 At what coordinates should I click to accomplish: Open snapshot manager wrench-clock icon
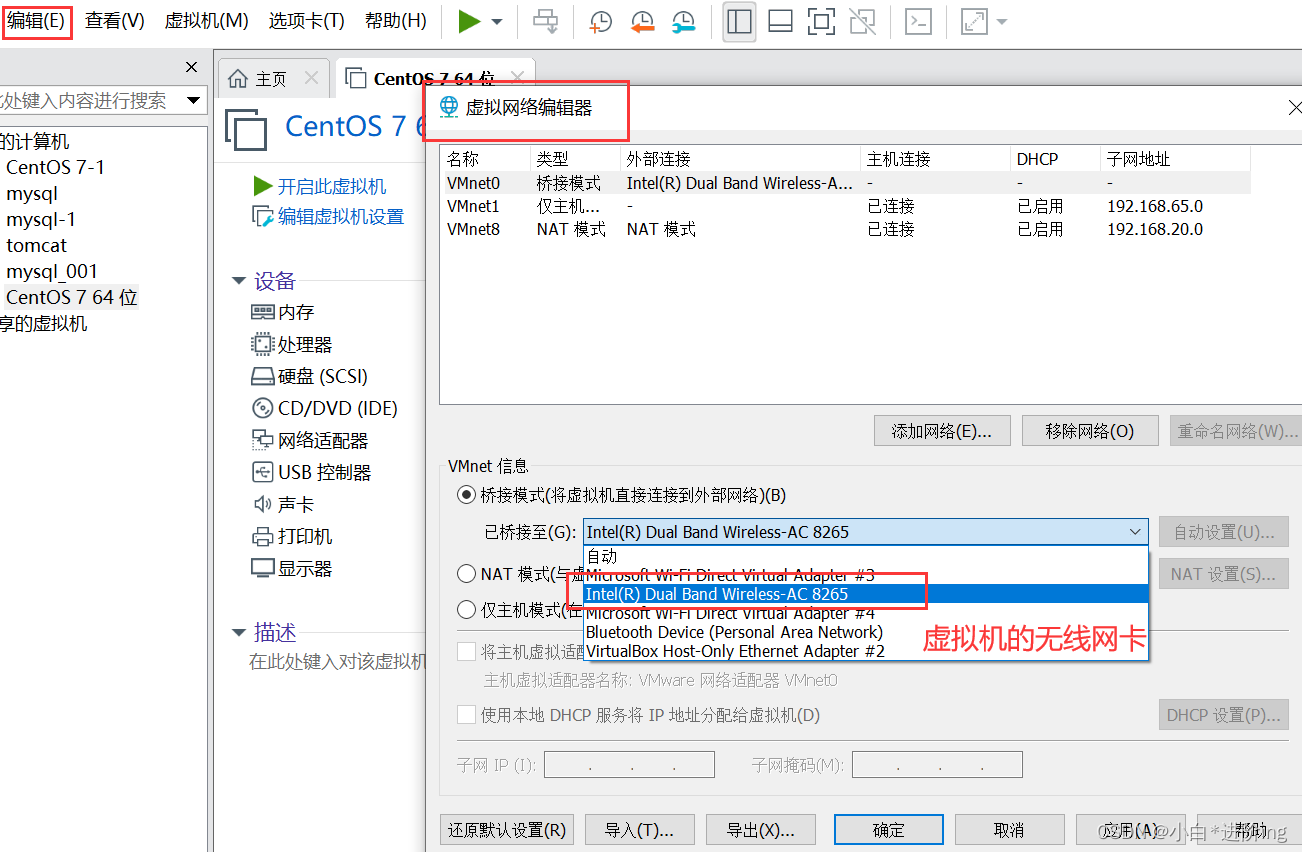(683, 22)
